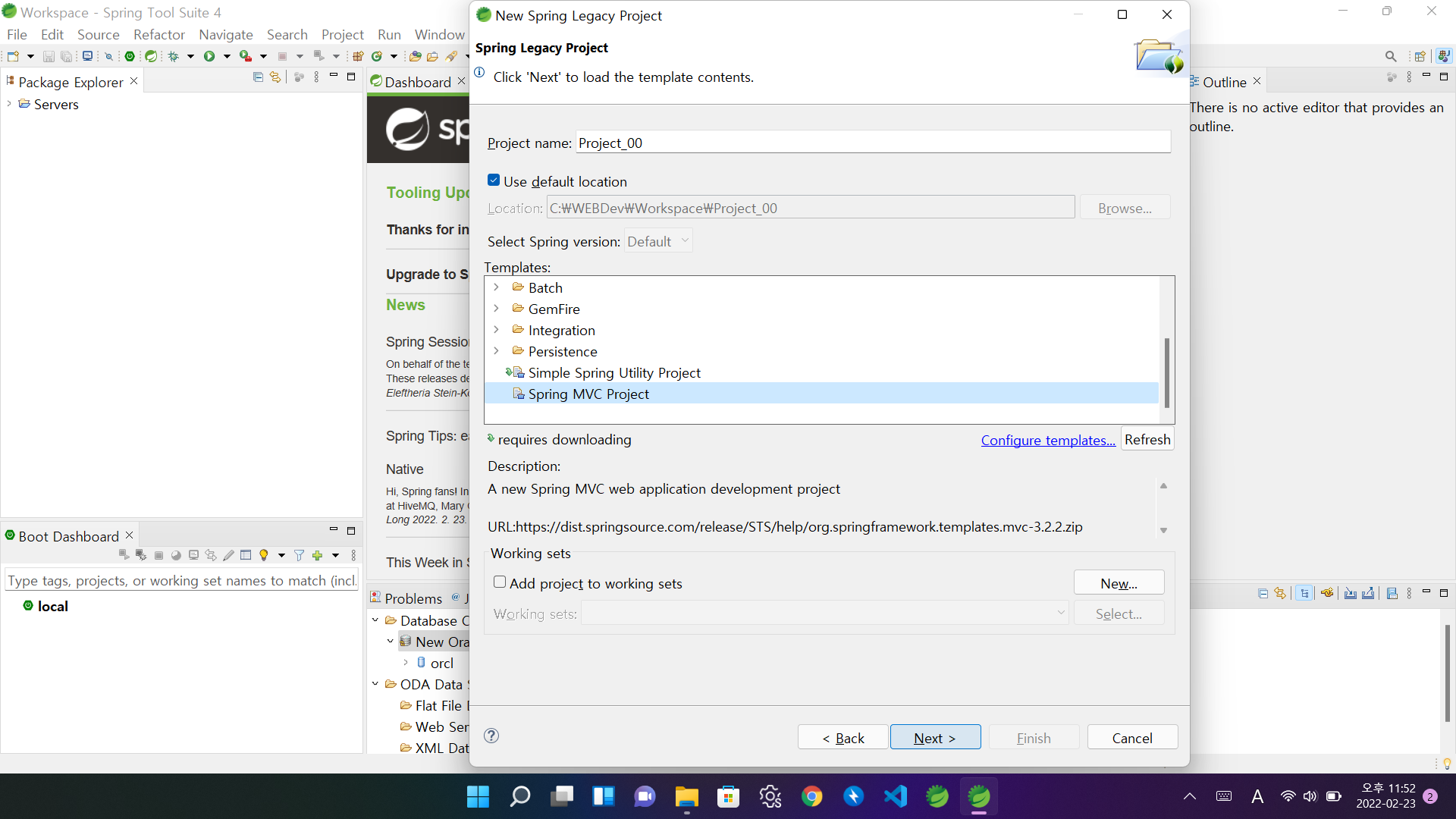
Task: Click the green Run toolbar icon
Action: [x=209, y=56]
